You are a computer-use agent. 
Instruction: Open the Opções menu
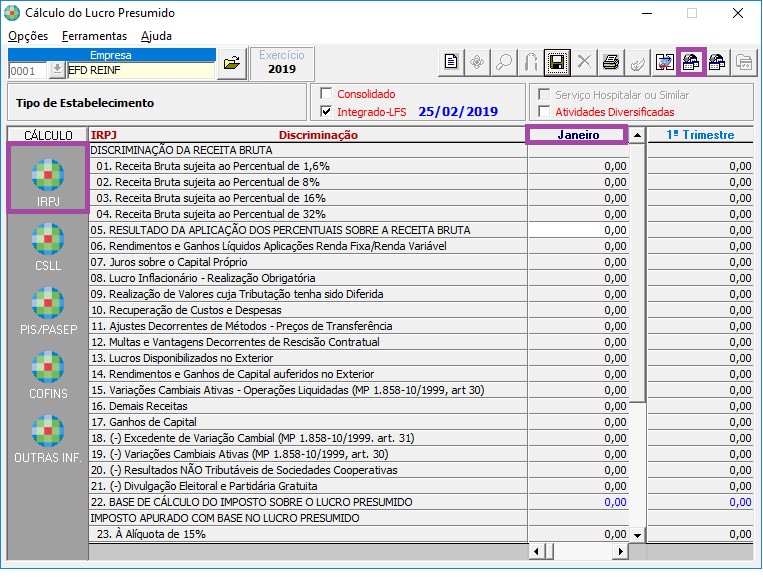[x=28, y=36]
